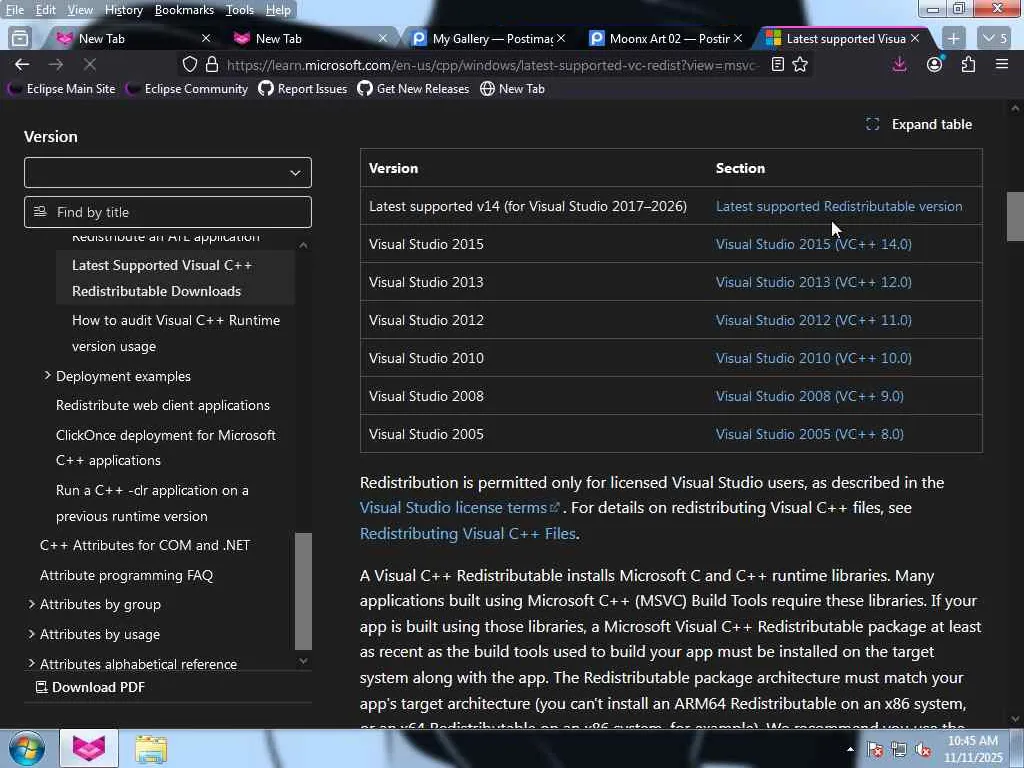The image size is (1024, 768).
Task: Click the page vertical scrollbar thumb
Action: [1015, 217]
